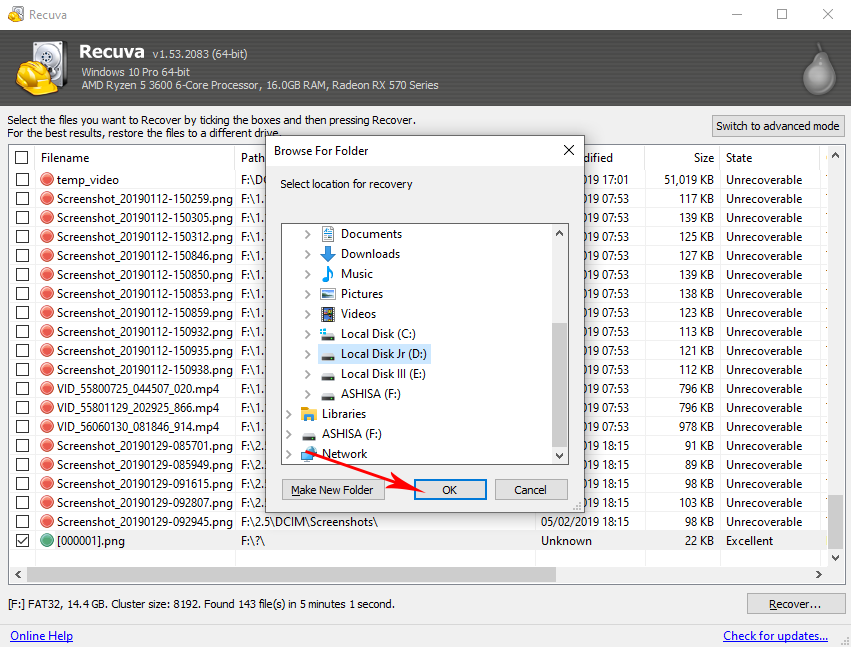The height and width of the screenshot is (647, 851).
Task: Click the Pictures folder icon
Action: [x=328, y=294]
